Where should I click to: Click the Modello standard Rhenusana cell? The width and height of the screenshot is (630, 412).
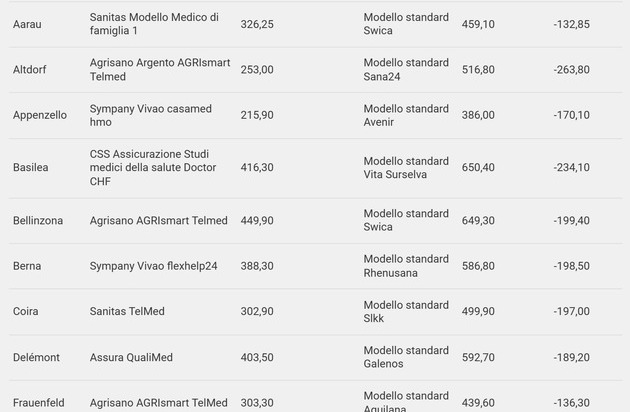(406, 266)
